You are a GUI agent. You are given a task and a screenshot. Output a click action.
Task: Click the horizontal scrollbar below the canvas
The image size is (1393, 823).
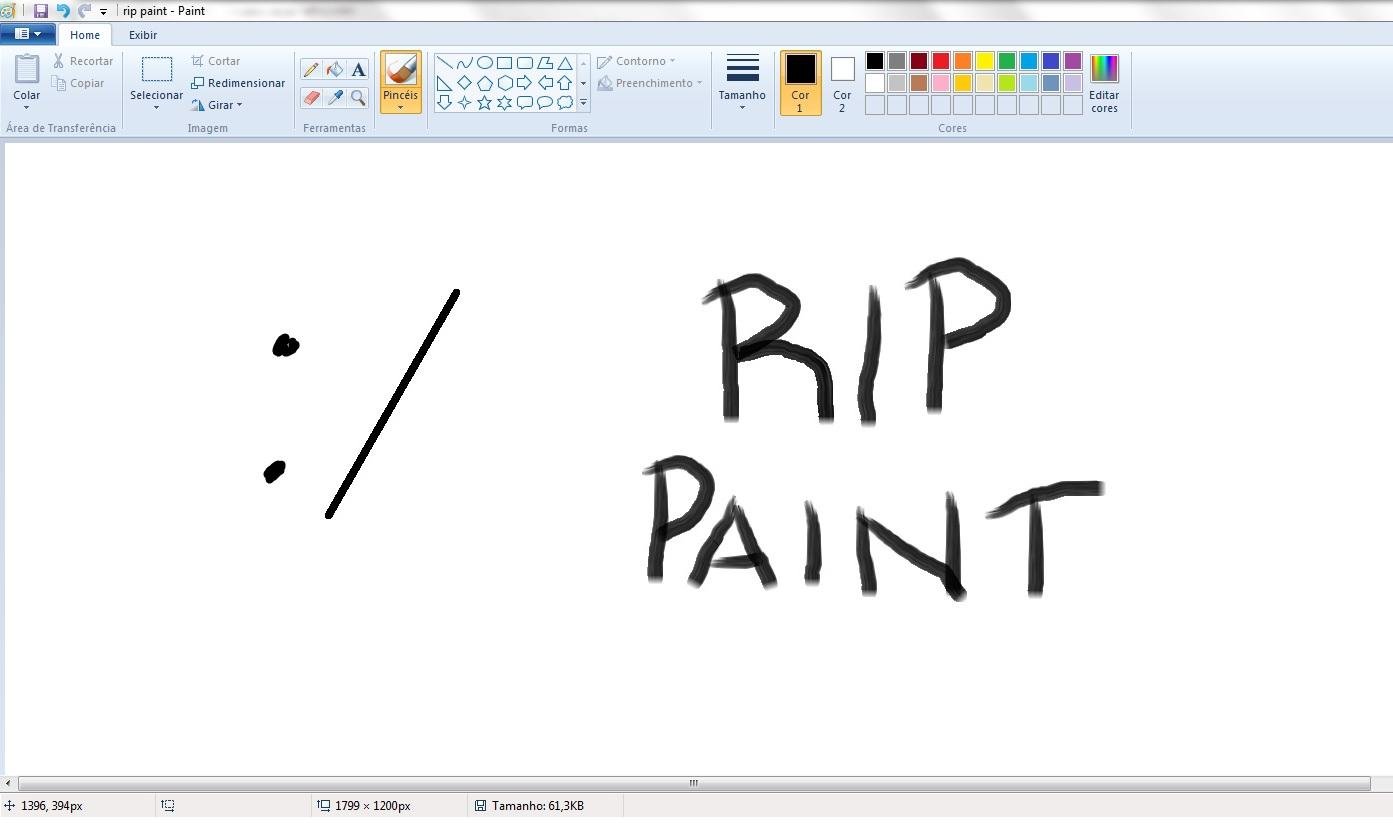point(694,783)
